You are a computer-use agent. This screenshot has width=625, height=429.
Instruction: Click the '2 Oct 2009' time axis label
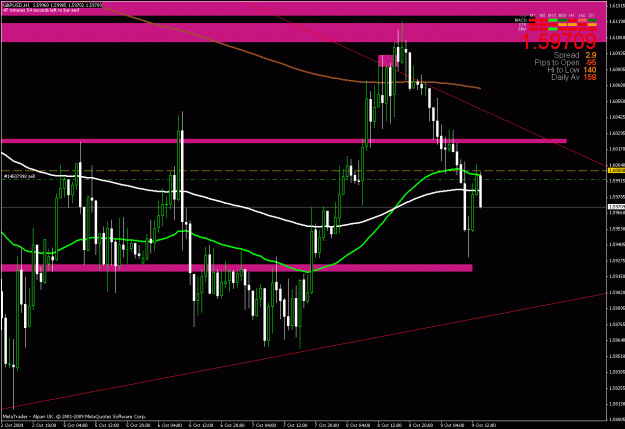13,425
